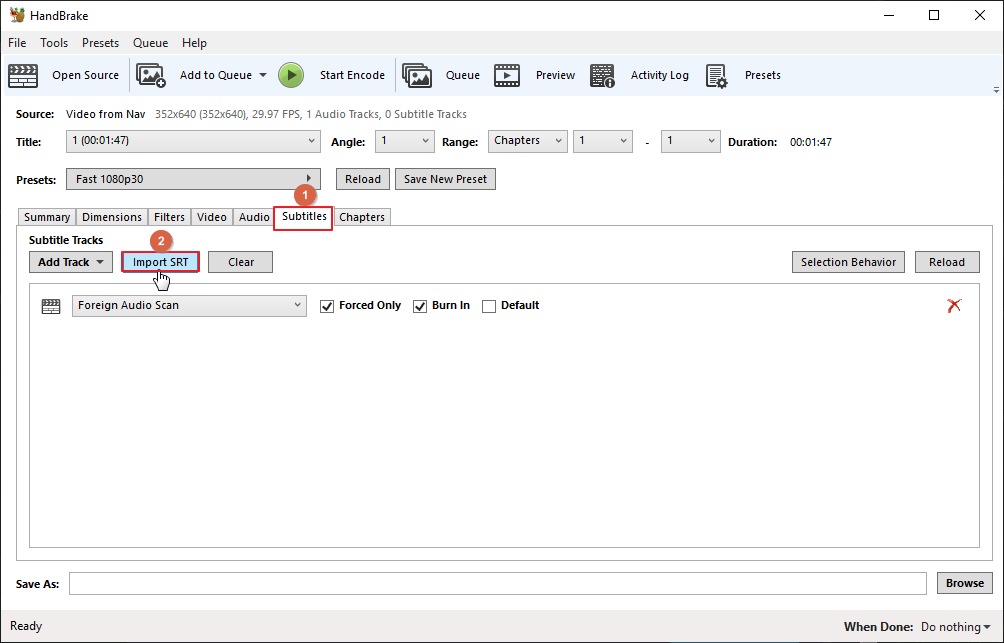Click the Clear subtitle tracks button
1004x643 pixels.
241,262
